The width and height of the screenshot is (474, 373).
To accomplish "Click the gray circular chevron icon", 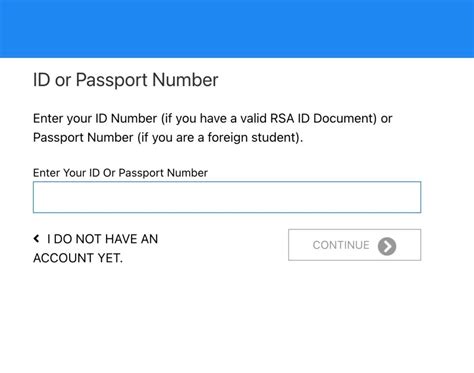I will point(387,246).
